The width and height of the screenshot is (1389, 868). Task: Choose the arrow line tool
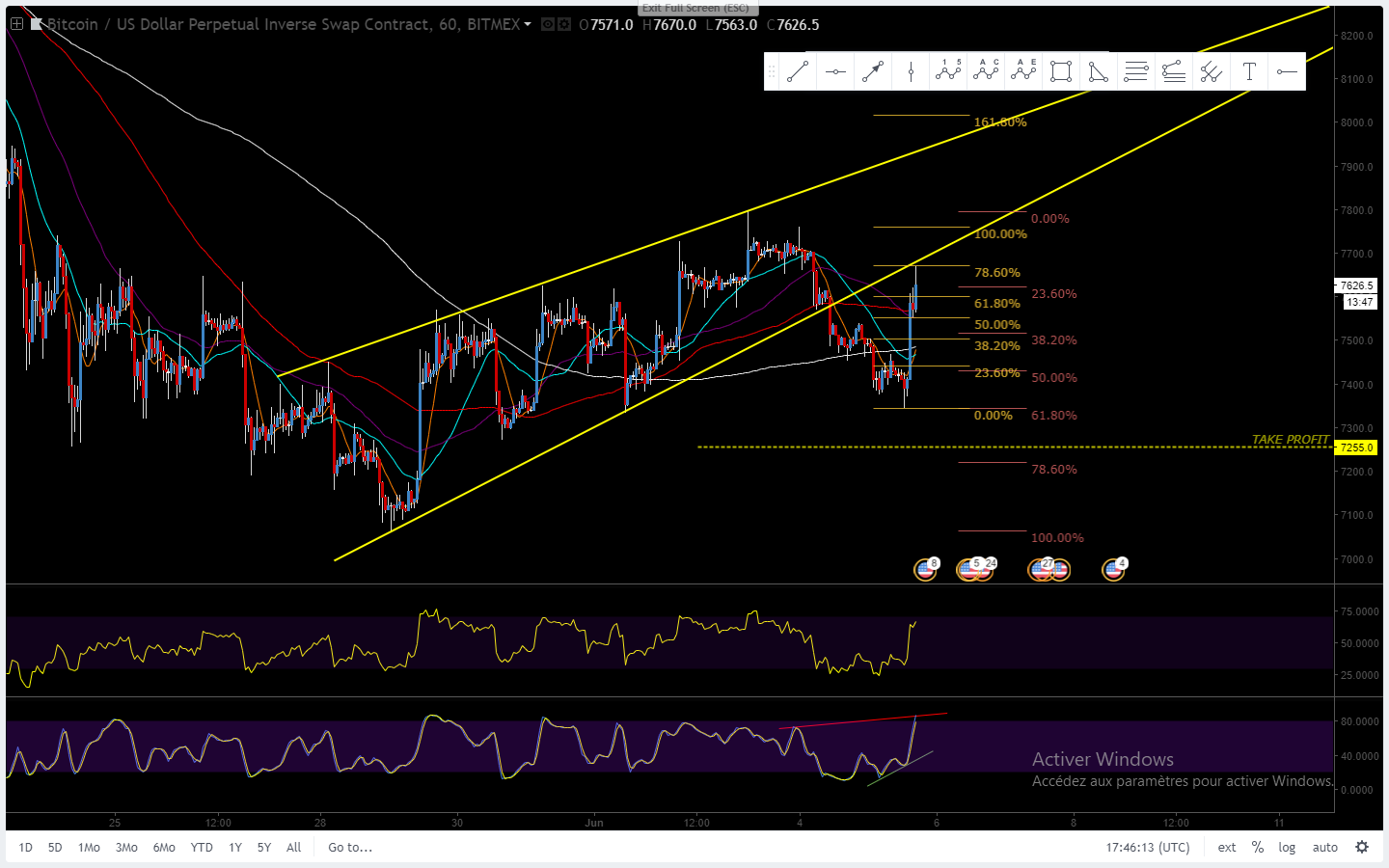coord(873,71)
